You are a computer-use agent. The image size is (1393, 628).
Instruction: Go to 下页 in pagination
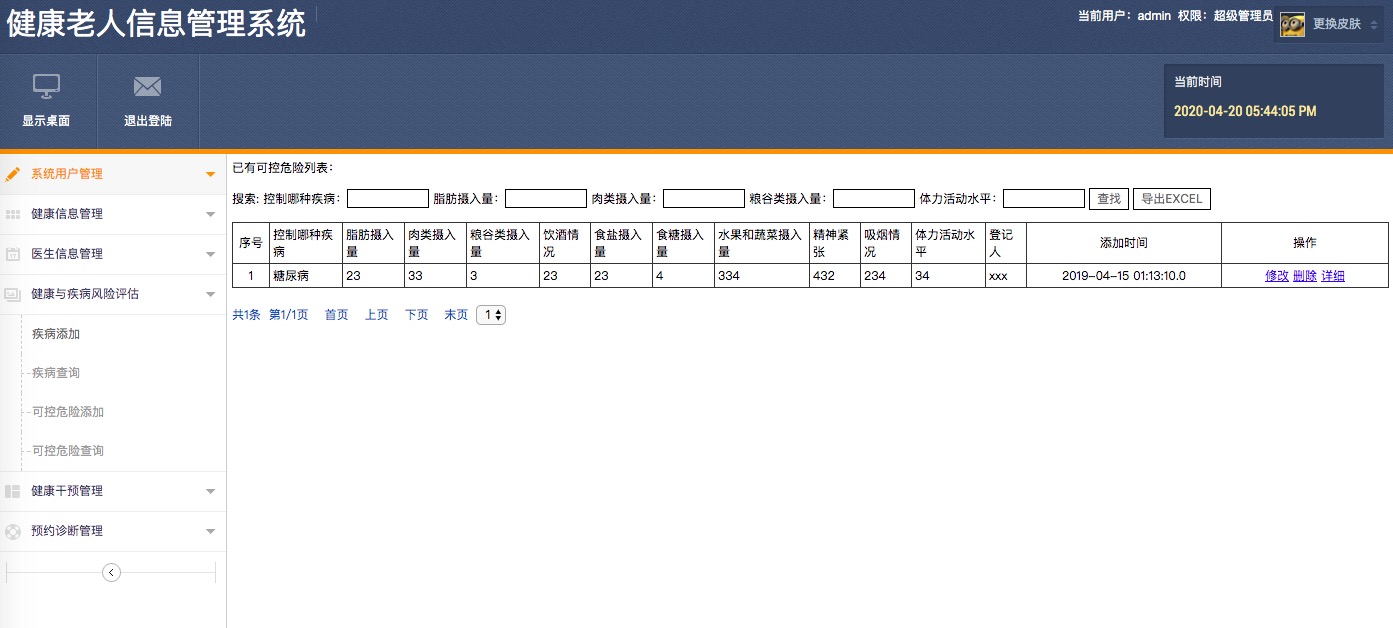pos(416,315)
